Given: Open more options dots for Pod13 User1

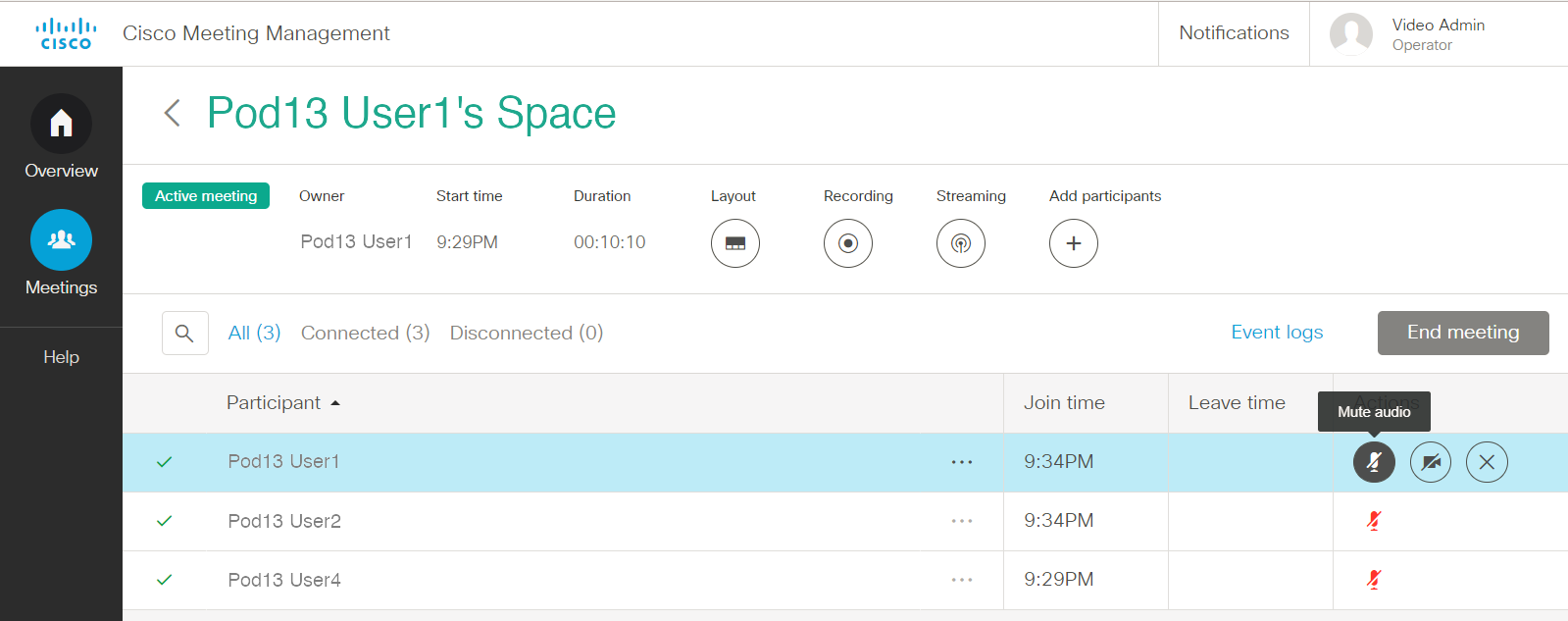Looking at the screenshot, I should pyautogui.click(x=962, y=462).
